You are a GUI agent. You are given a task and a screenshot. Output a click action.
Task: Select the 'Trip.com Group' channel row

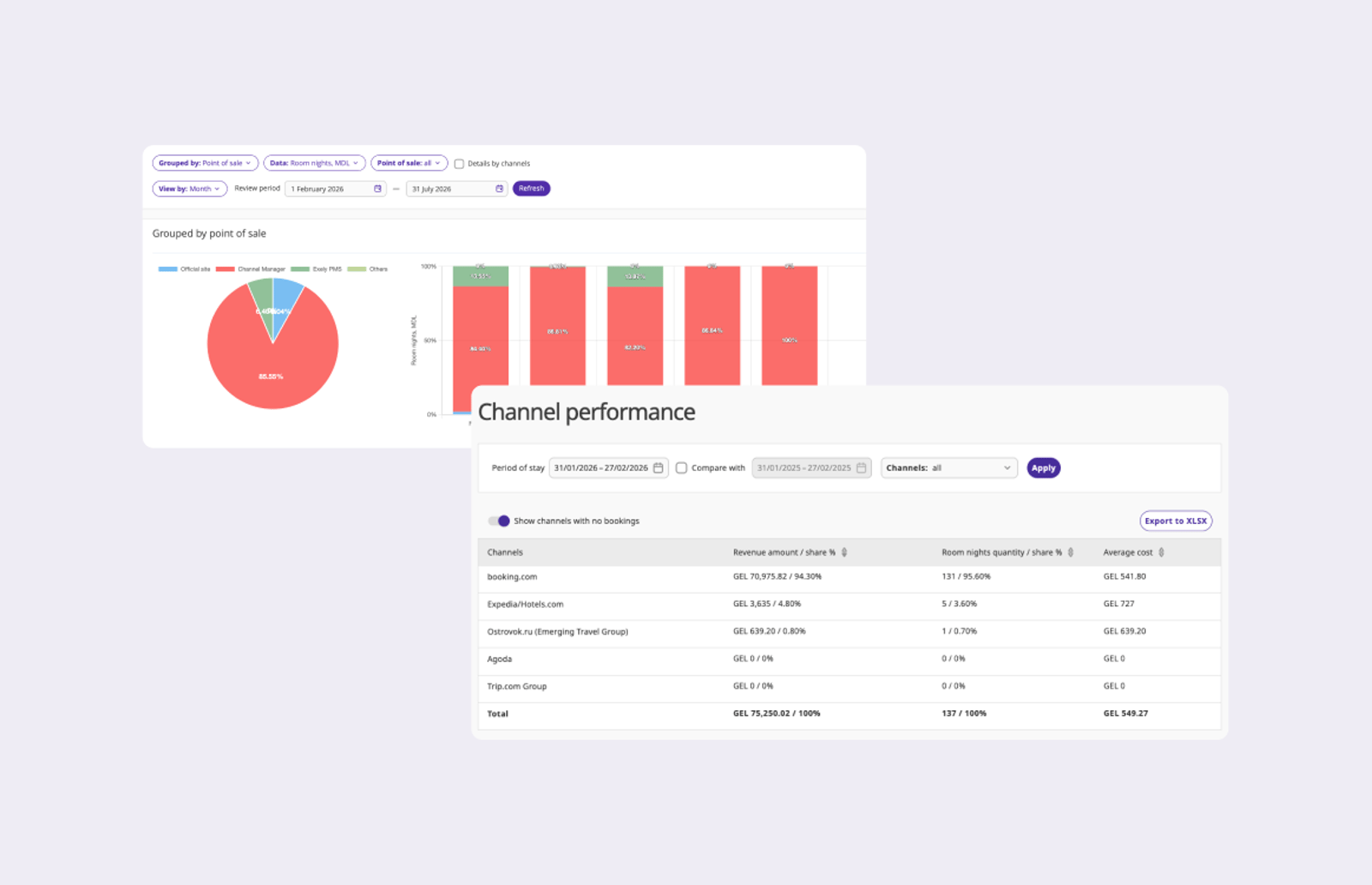pyautogui.click(x=849, y=687)
